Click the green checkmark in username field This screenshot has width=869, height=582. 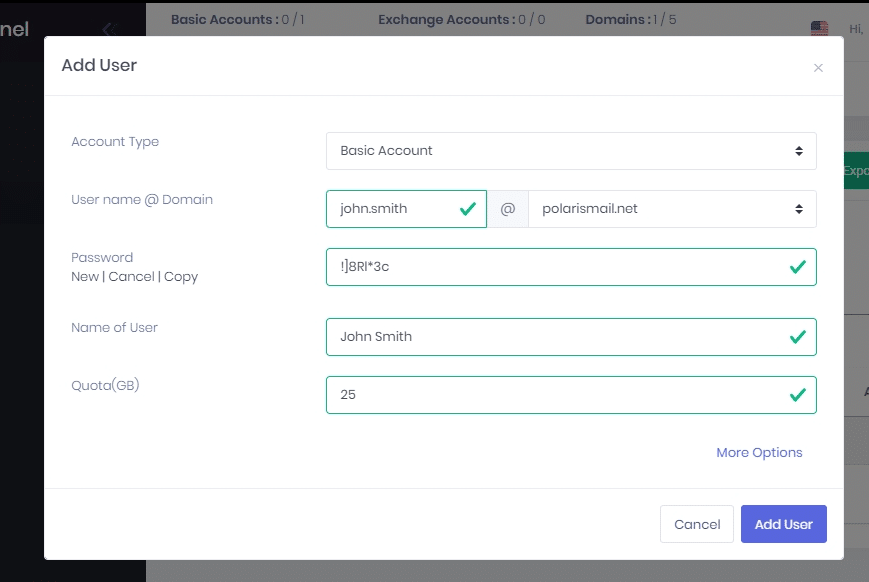point(467,209)
